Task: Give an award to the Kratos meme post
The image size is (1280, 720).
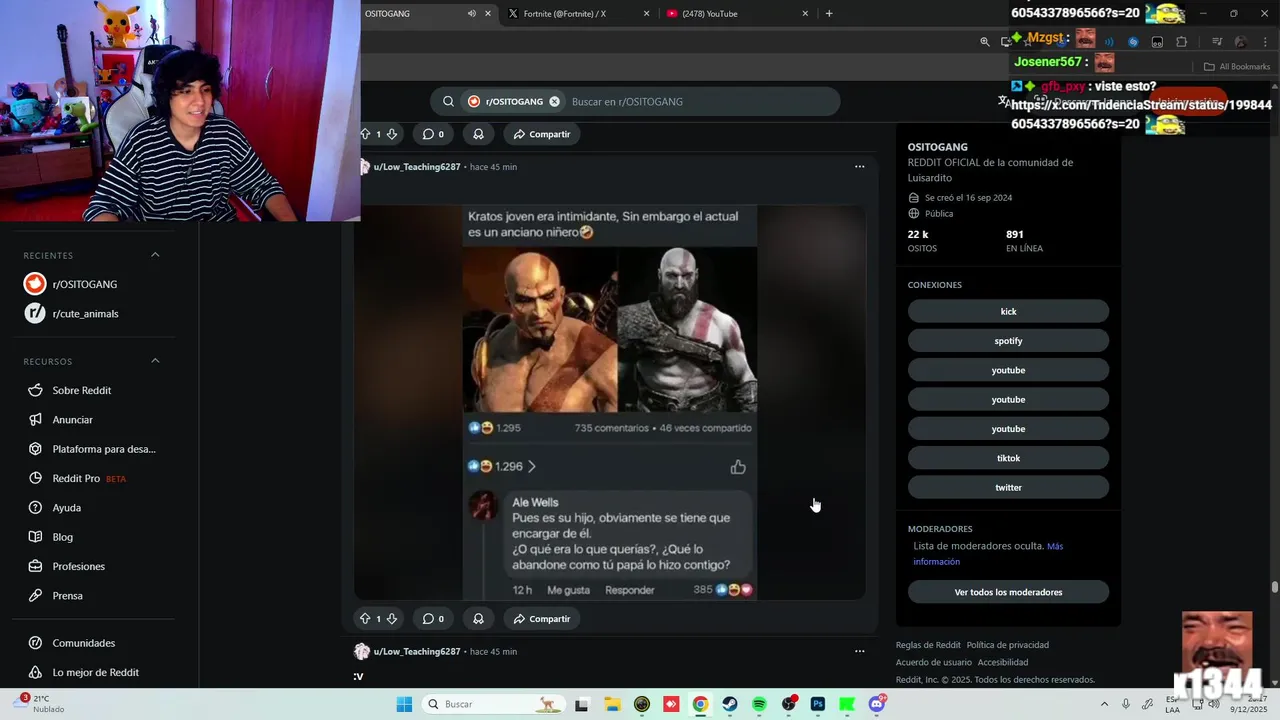Action: (x=478, y=619)
